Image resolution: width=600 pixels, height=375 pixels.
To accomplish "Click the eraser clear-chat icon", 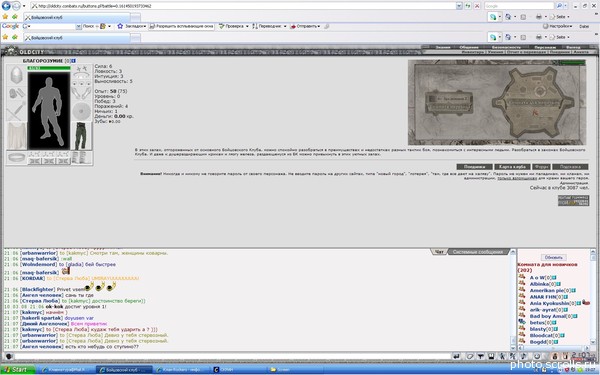I will coord(470,356).
